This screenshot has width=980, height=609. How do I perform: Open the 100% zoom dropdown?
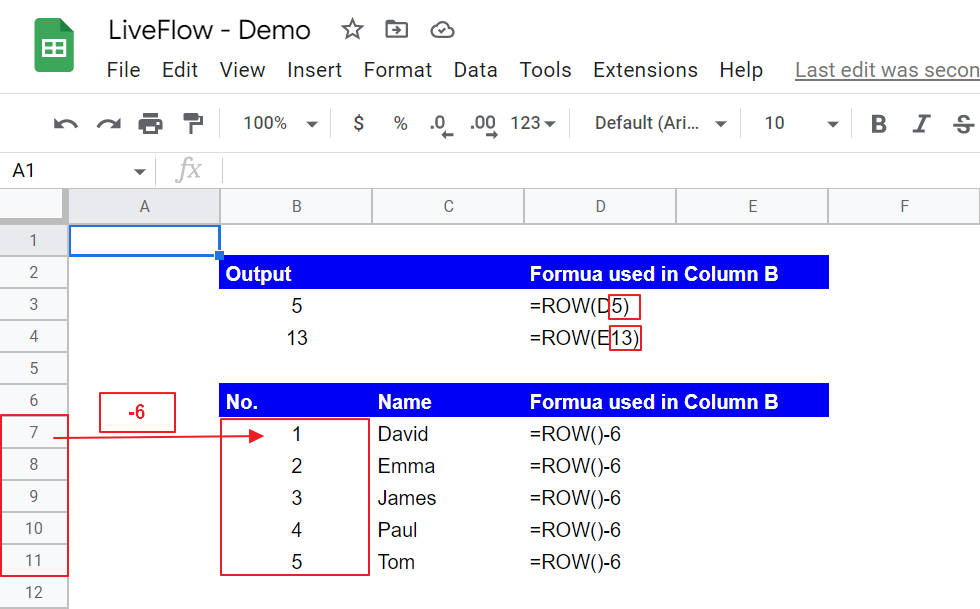(x=280, y=124)
